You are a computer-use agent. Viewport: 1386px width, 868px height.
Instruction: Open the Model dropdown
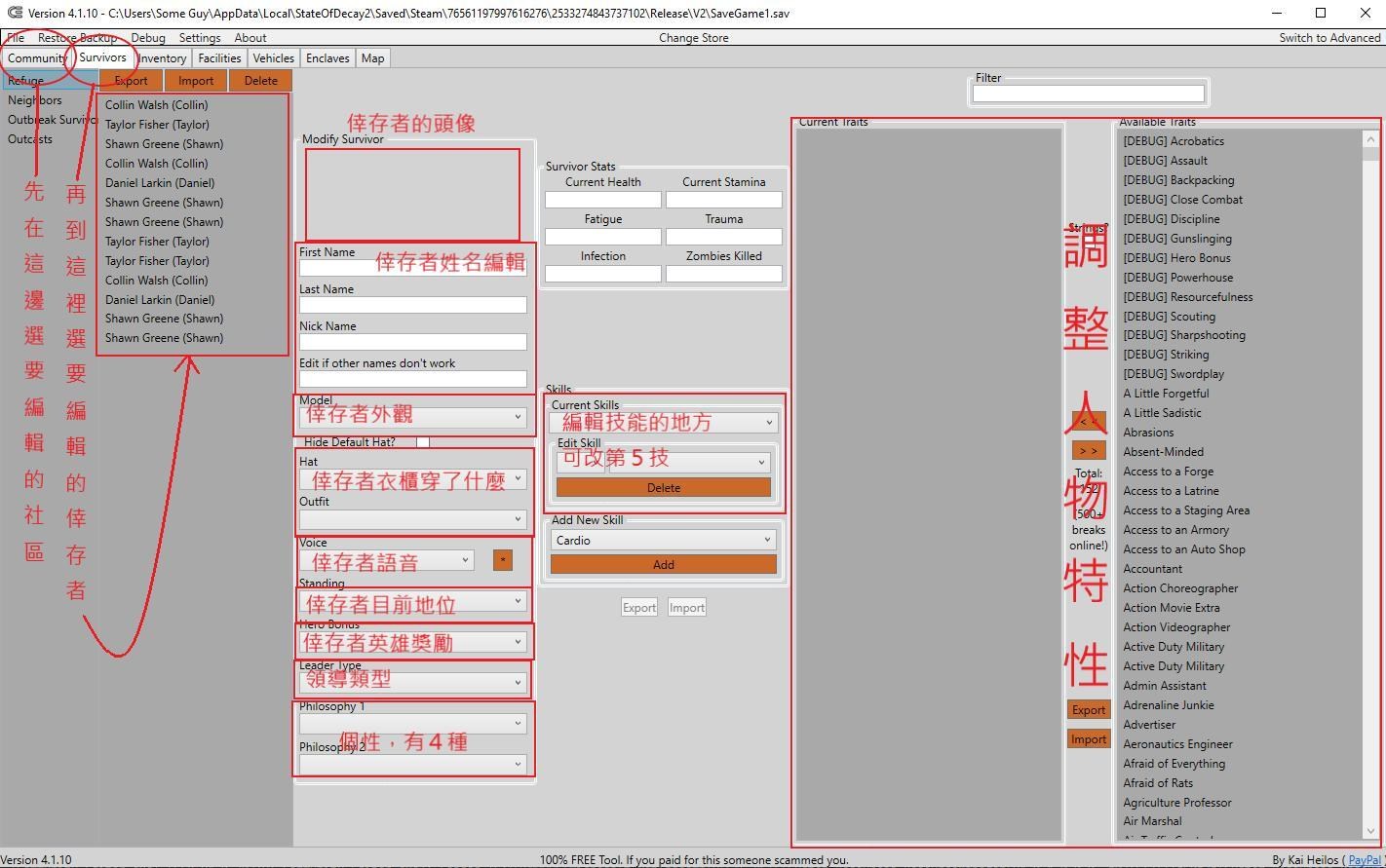point(413,417)
